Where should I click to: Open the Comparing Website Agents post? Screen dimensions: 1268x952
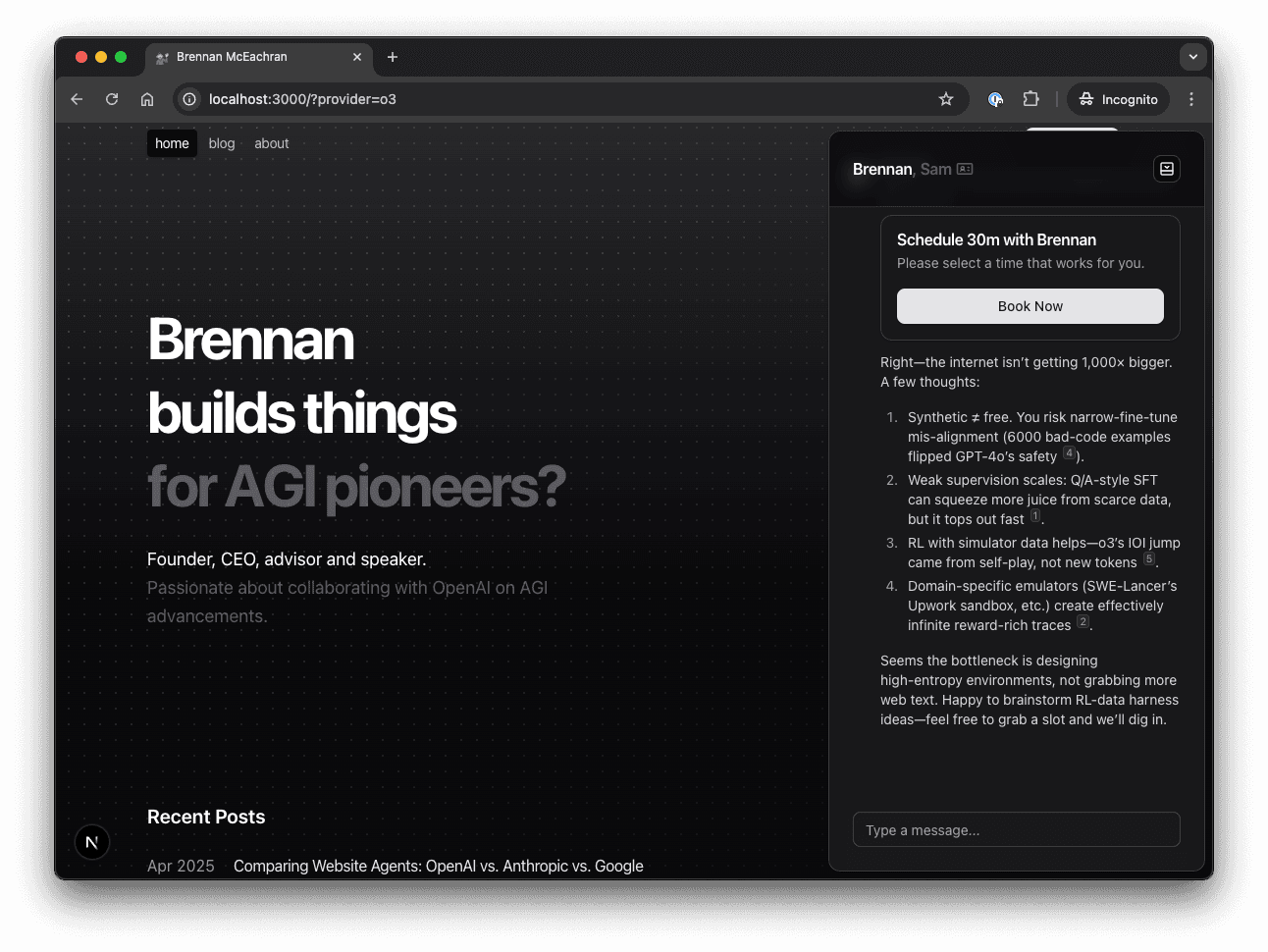[438, 866]
